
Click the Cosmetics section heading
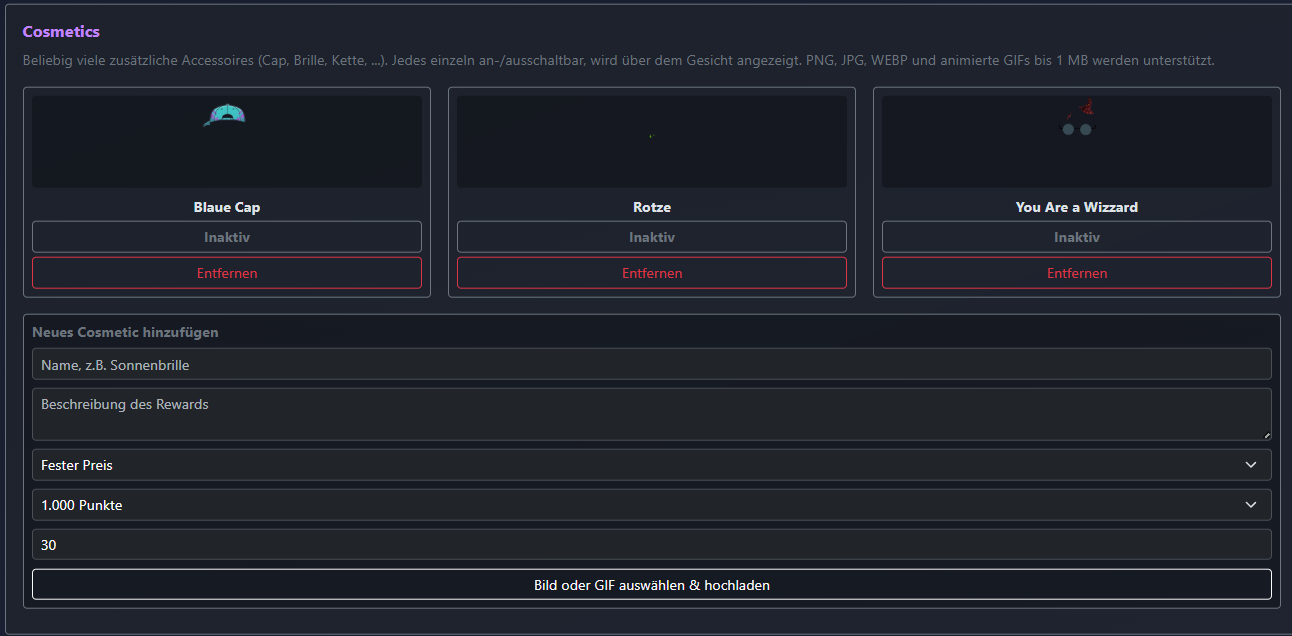tap(61, 32)
